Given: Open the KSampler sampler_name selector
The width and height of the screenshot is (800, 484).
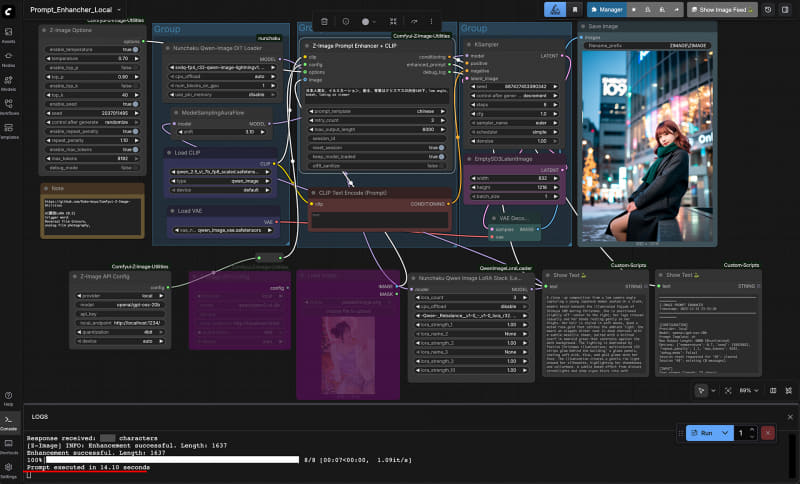Looking at the screenshot, I should click(514, 123).
